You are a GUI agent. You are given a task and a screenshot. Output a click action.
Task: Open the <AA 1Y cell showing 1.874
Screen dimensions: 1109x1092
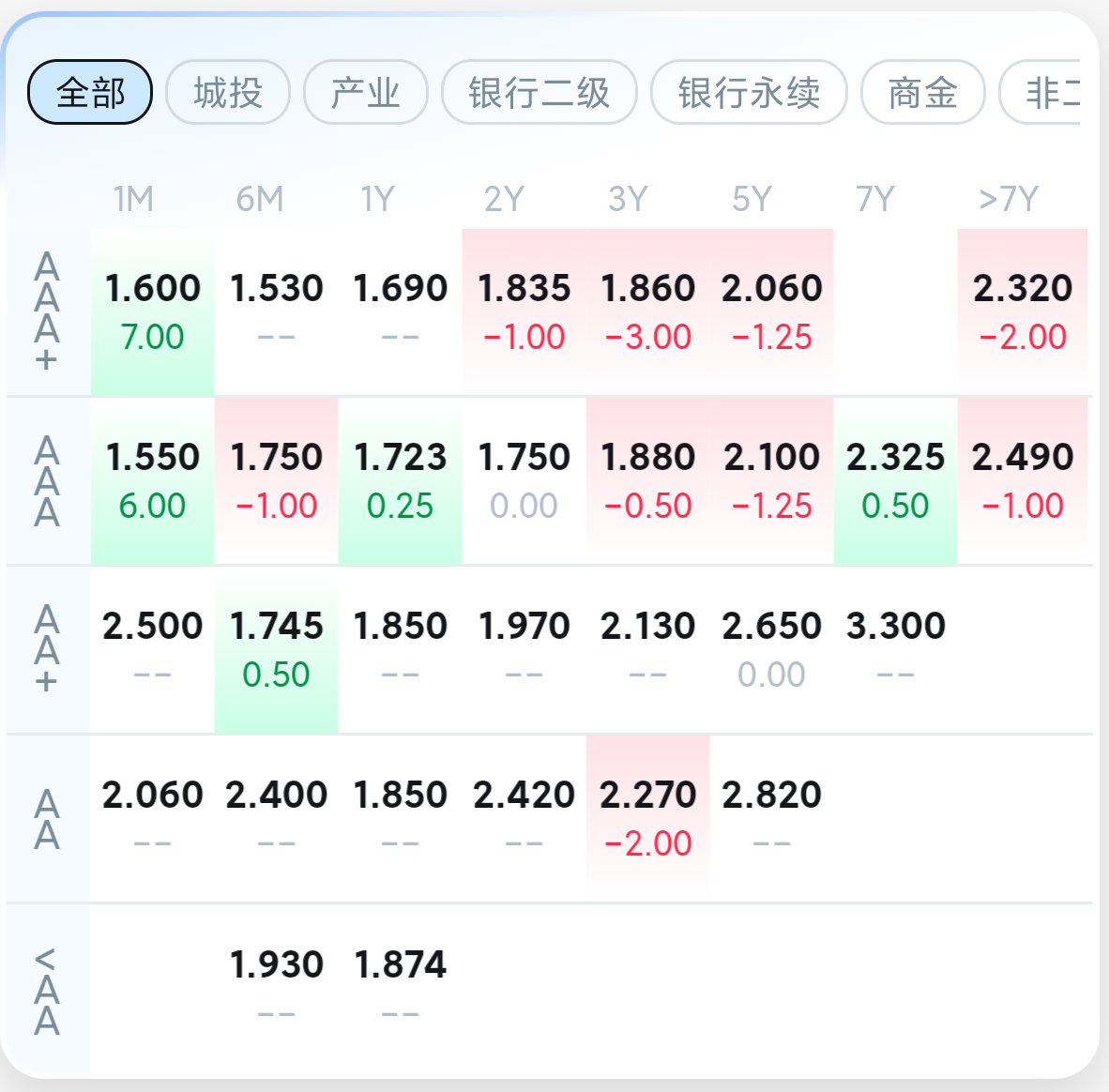tap(401, 987)
